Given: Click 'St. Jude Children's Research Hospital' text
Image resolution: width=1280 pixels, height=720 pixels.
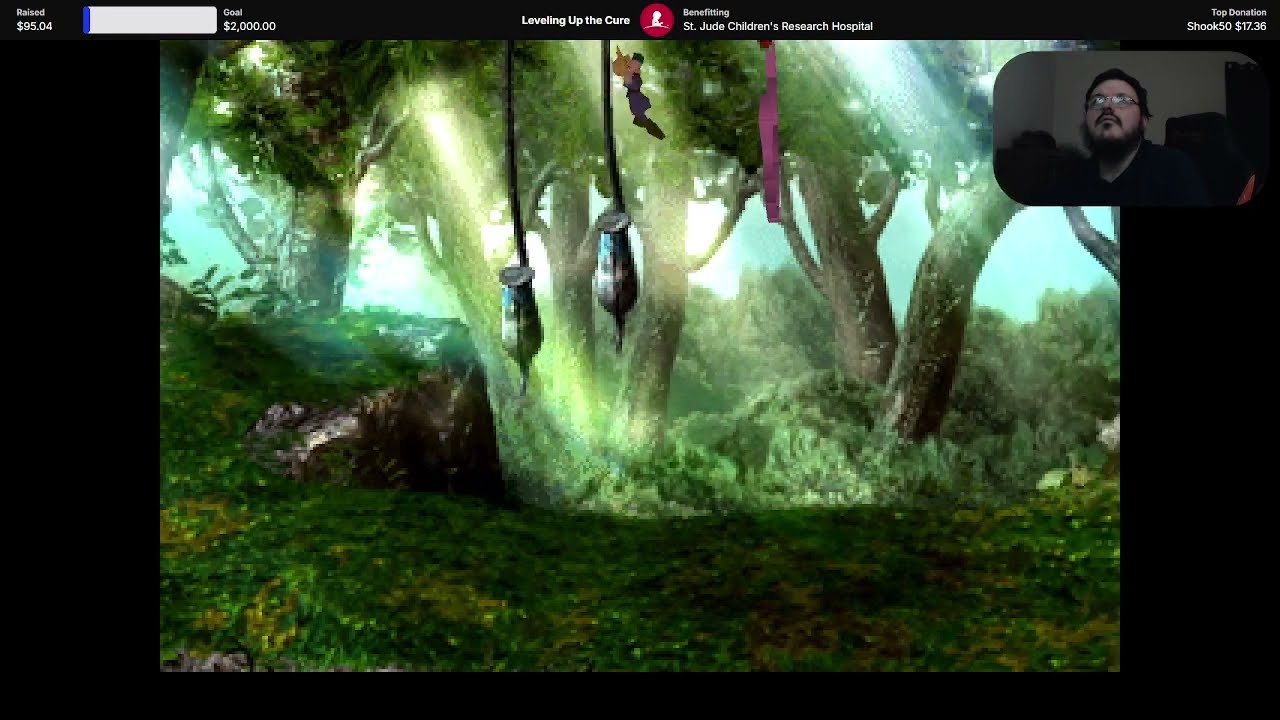Looking at the screenshot, I should coord(778,26).
